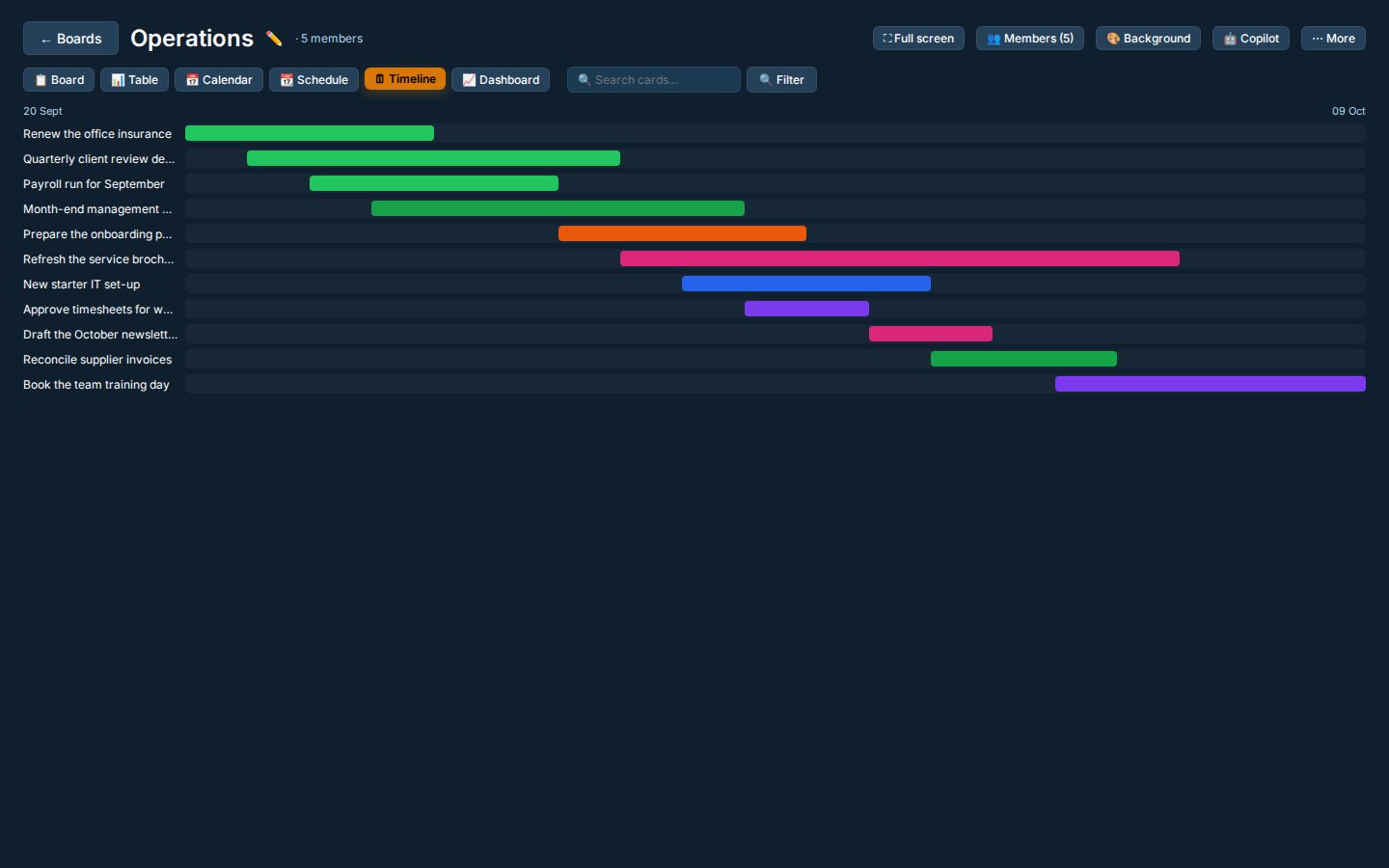Image resolution: width=1389 pixels, height=868 pixels.
Task: Select the Renew the office insurance timeline bar
Action: 310,133
